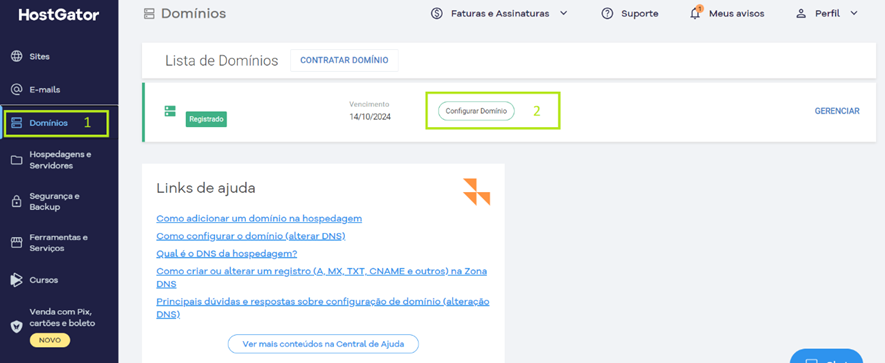
Task: Open link Principais dúvidas e respostas sobre configuração
Action: coord(323,308)
